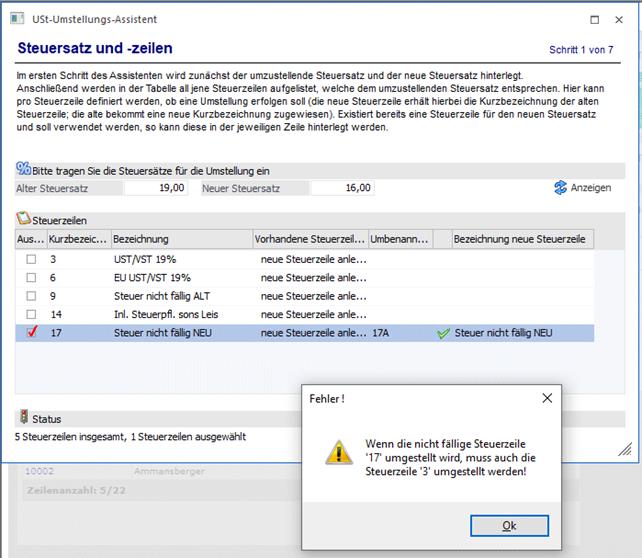This screenshot has width=642, height=558.
Task: Open Vorhandene Steuerzeile cell for row 17
Action: [x=312, y=334]
